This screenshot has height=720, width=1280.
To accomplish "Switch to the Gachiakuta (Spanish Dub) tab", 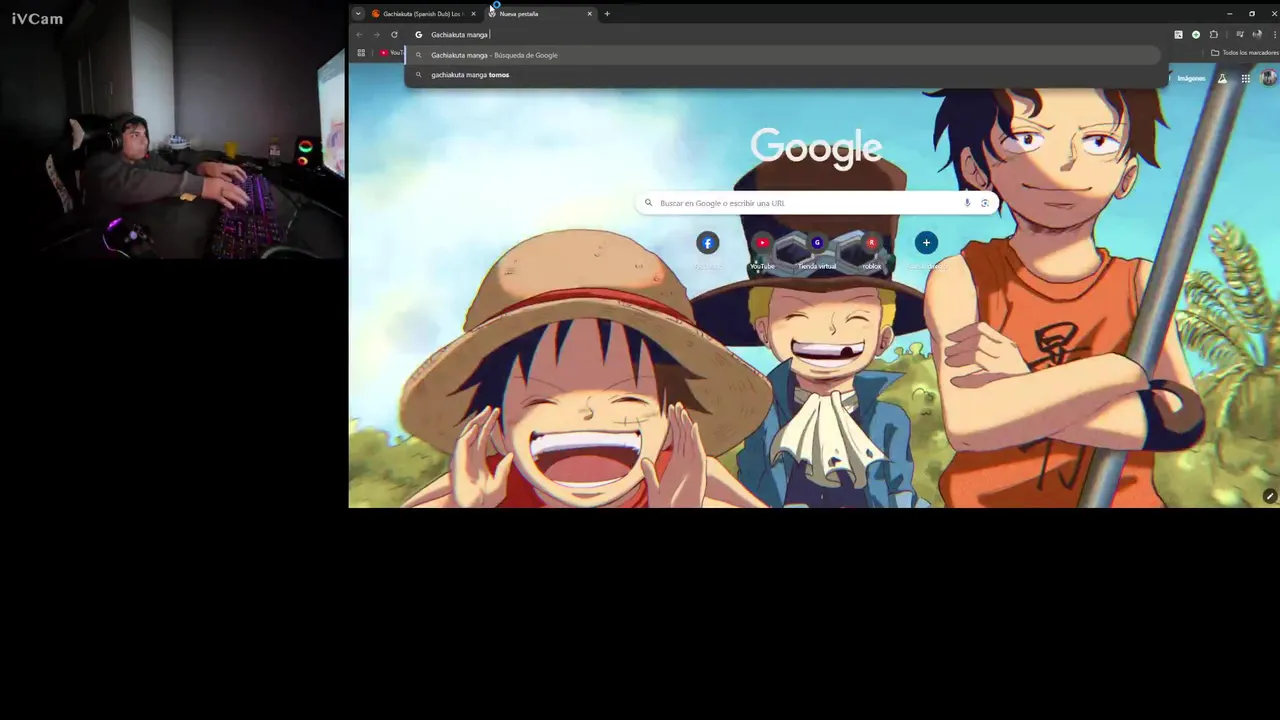I will pyautogui.click(x=425, y=14).
